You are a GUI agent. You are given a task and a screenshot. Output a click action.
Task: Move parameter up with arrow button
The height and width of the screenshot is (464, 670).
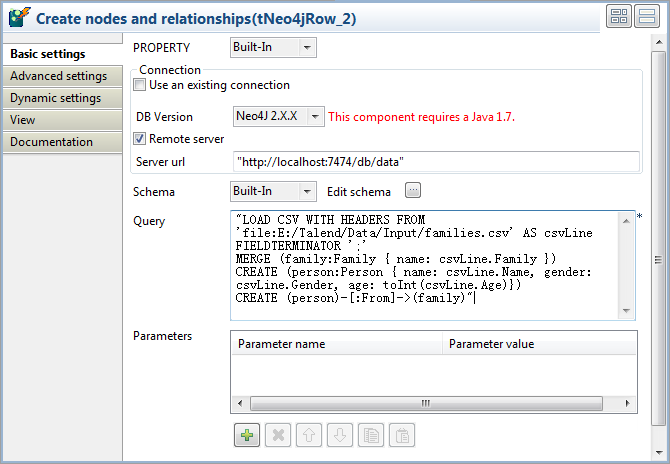pos(309,435)
